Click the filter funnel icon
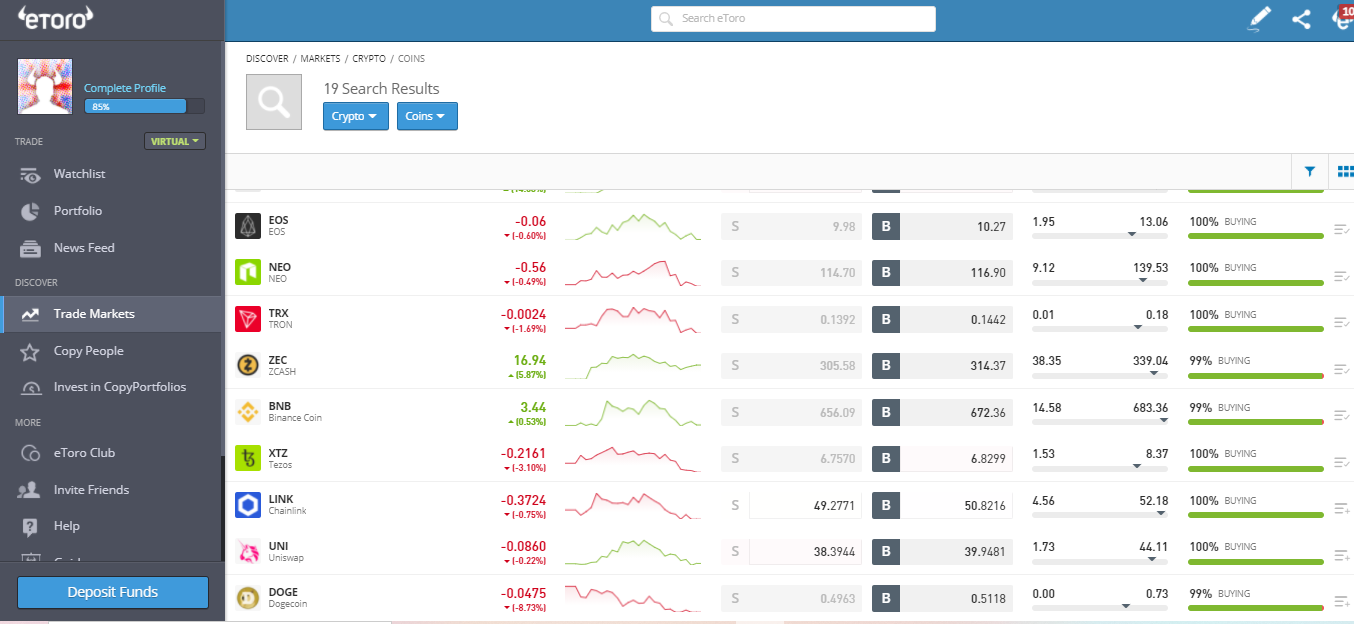The image size is (1354, 624). 1309,172
